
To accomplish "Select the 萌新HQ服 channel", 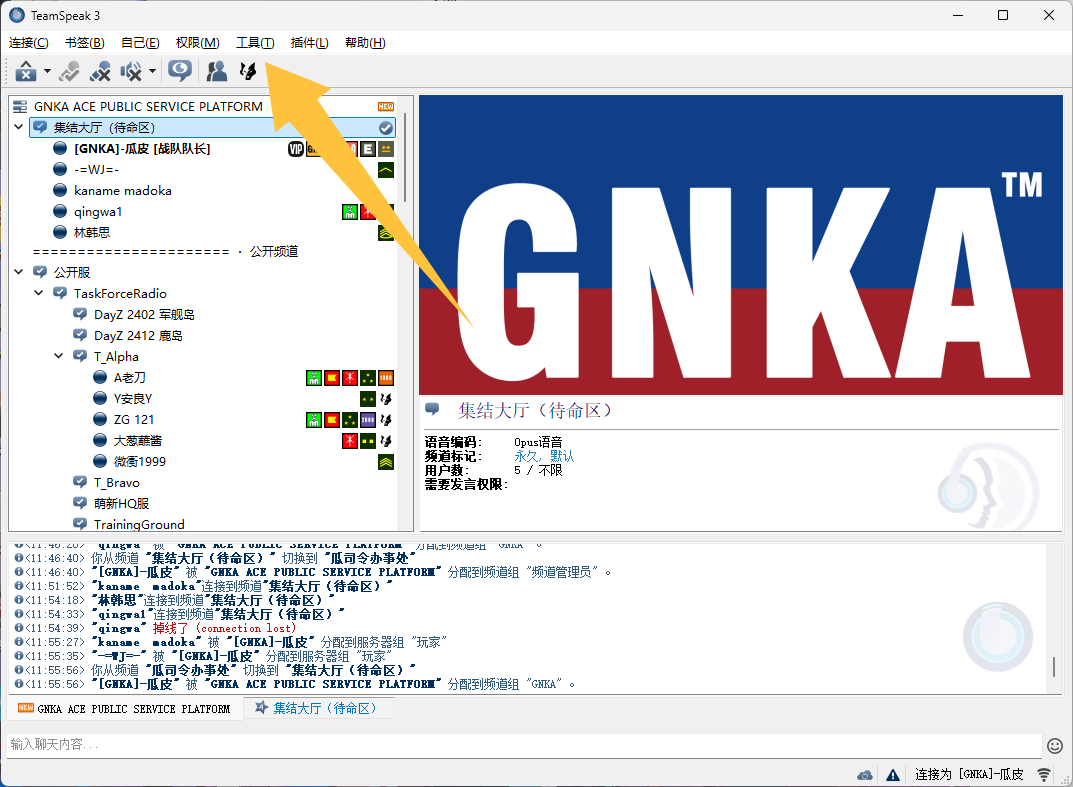I will tap(121, 503).
